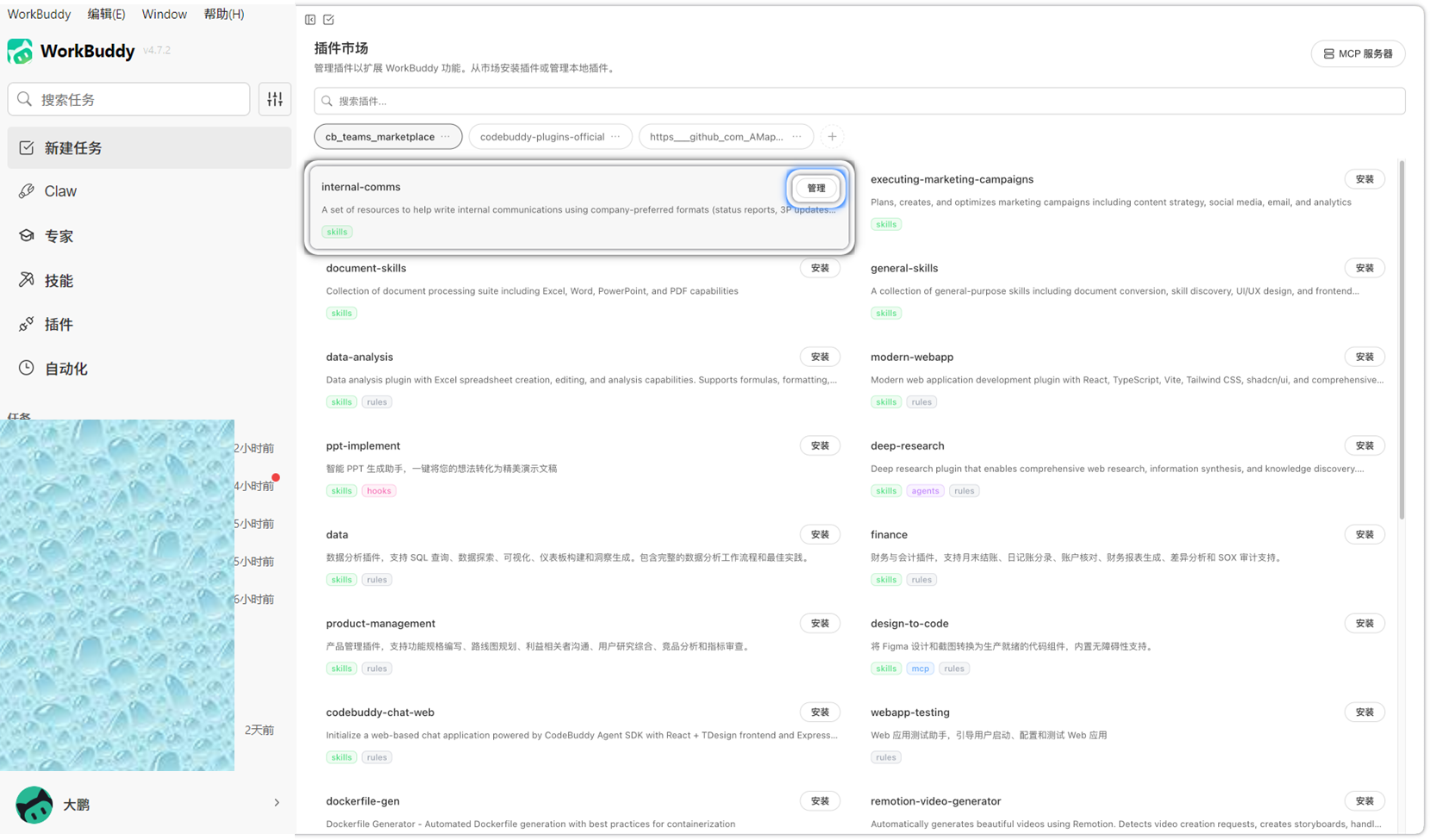Open cb_teams_marketplace options ellipsis
The height and width of the screenshot is (840, 1430).
pos(446,136)
